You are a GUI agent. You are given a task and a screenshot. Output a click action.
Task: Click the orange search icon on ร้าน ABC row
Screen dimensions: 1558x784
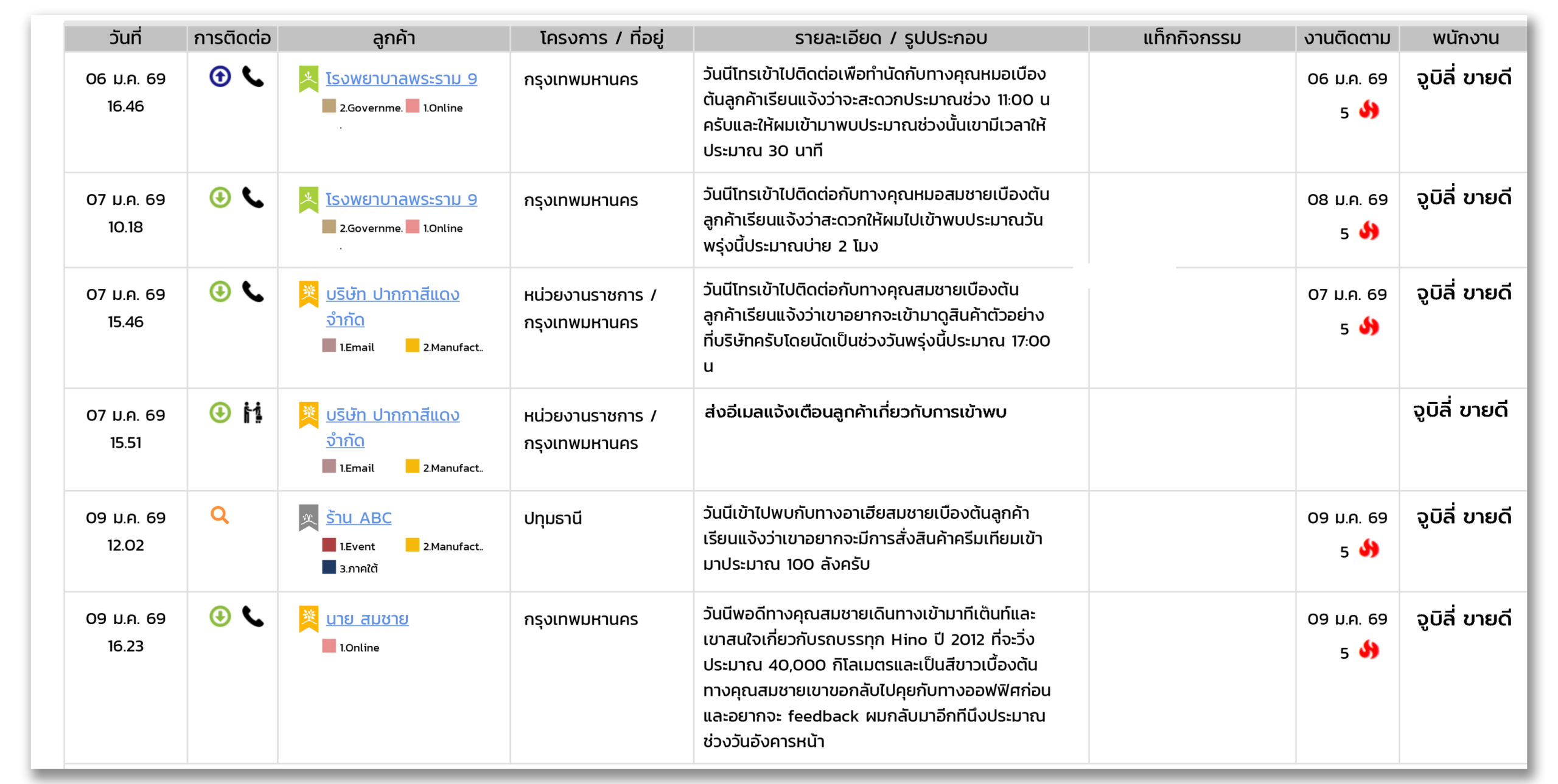pos(218,518)
